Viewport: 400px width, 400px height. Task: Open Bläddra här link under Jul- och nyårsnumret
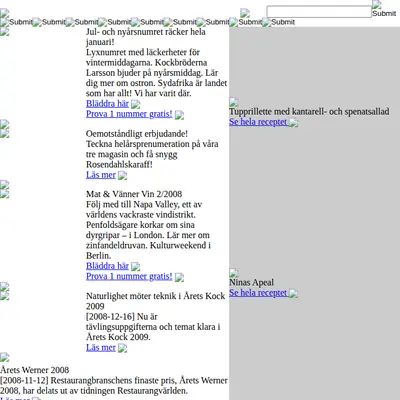tap(107, 104)
